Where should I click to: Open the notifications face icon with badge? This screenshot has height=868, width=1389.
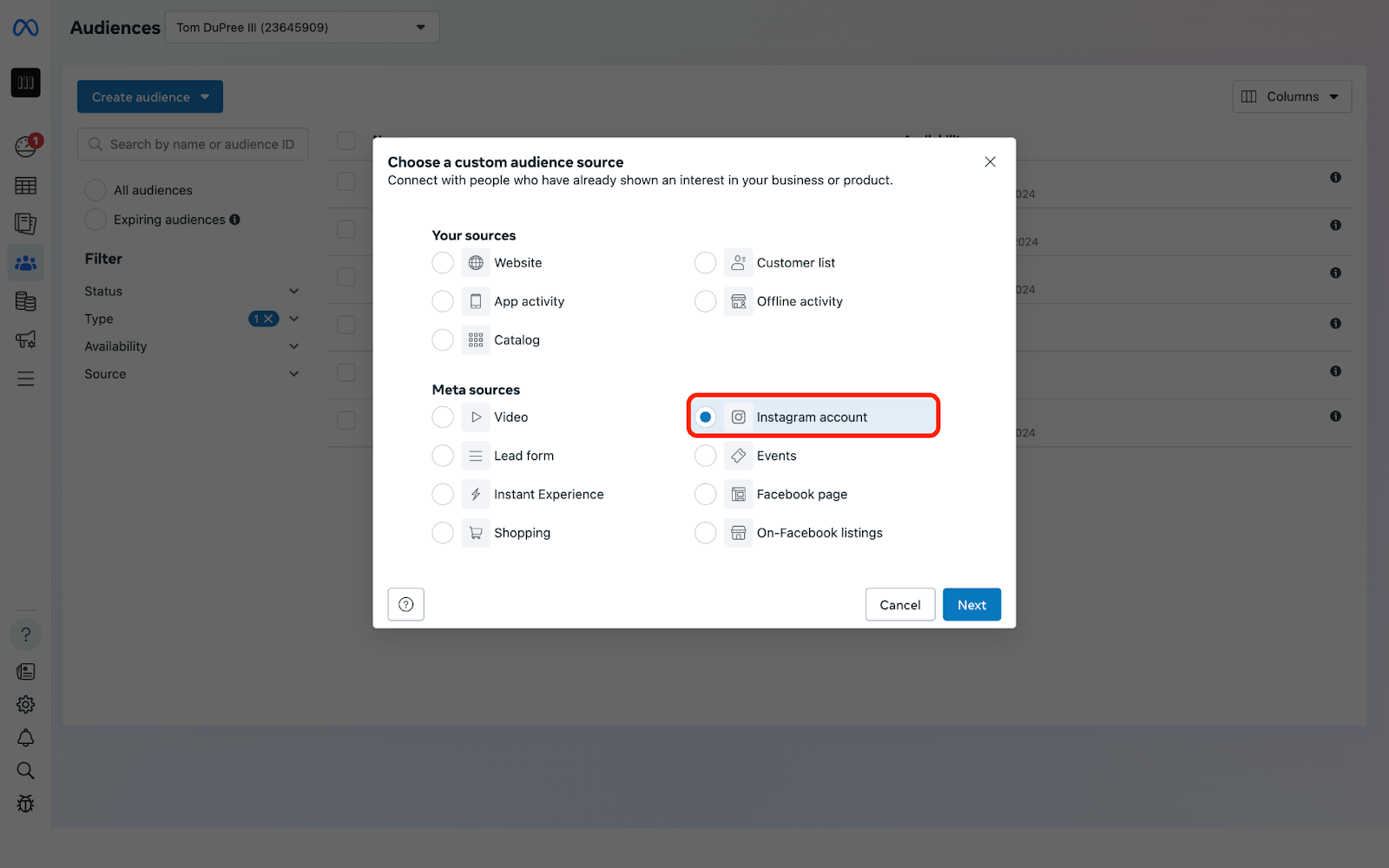pos(26,146)
